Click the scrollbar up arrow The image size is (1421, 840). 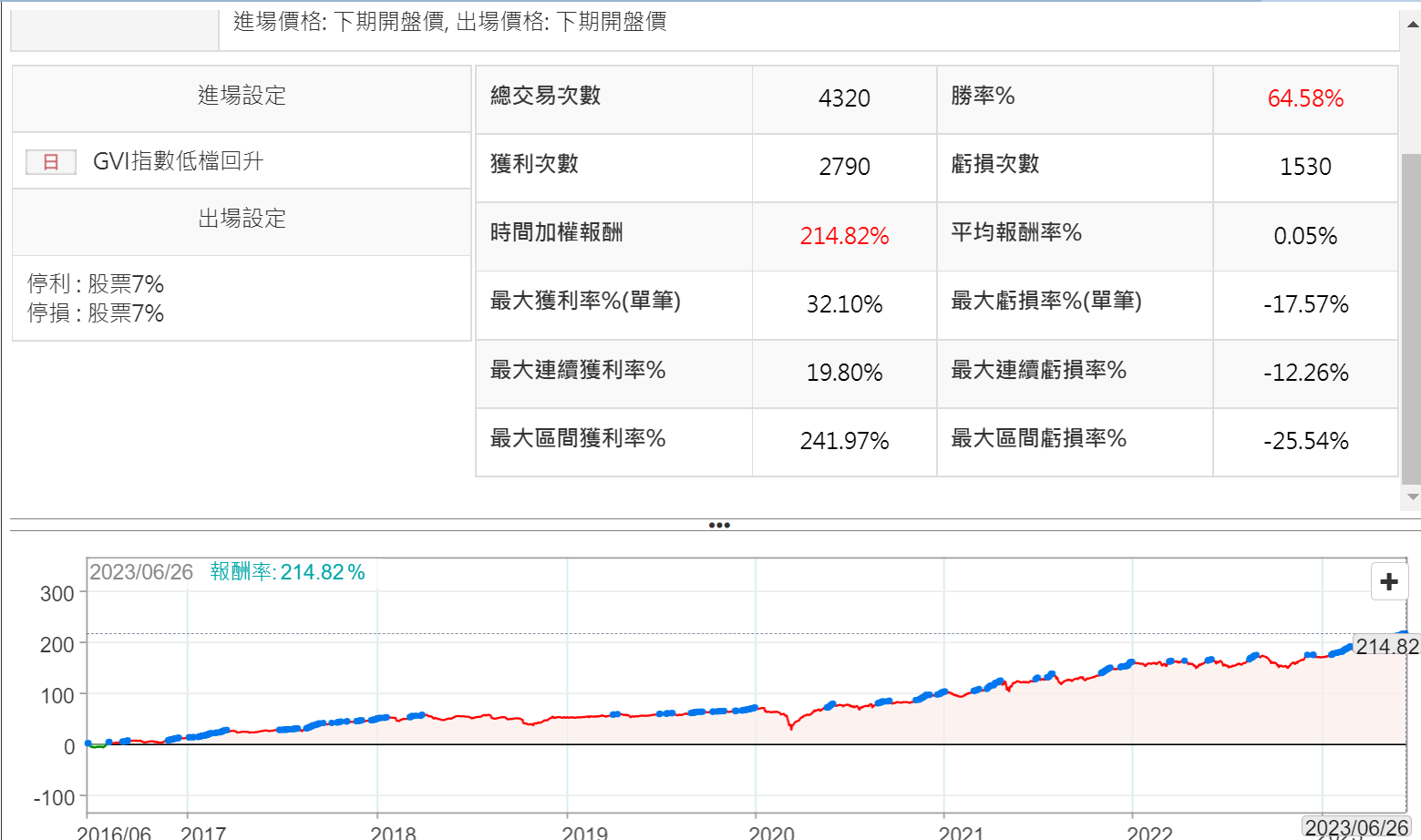(1412, 25)
